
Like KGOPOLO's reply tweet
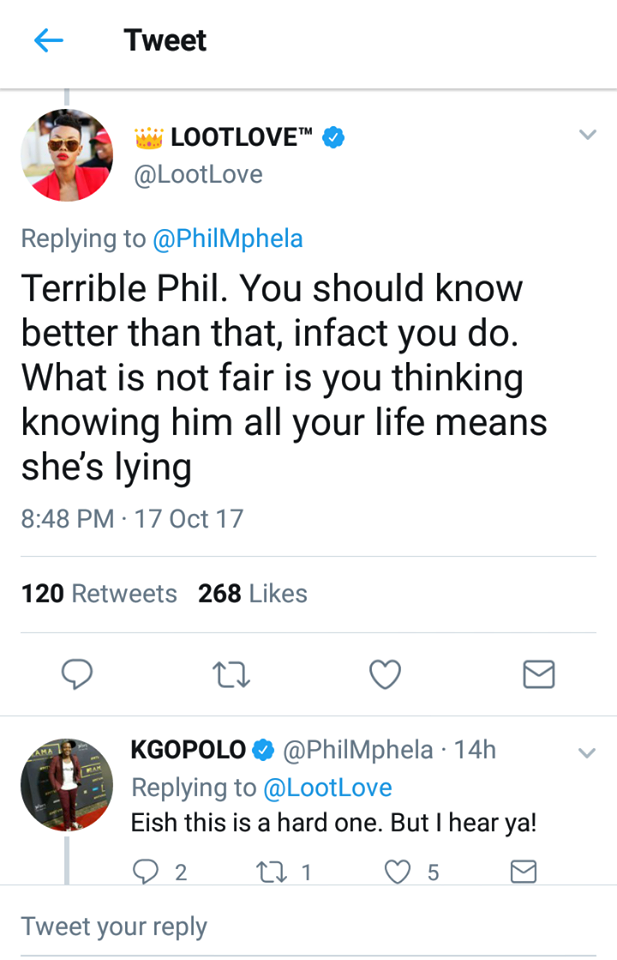point(400,872)
